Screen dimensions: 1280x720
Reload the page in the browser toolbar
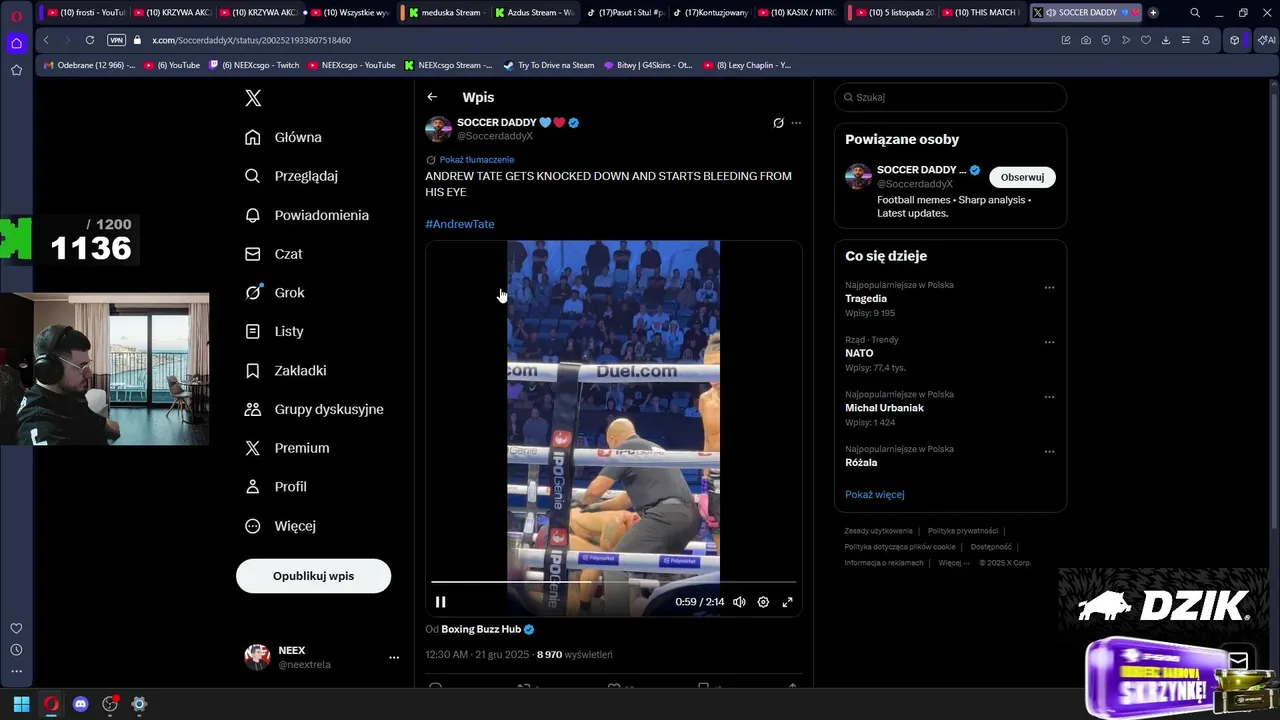[90, 40]
